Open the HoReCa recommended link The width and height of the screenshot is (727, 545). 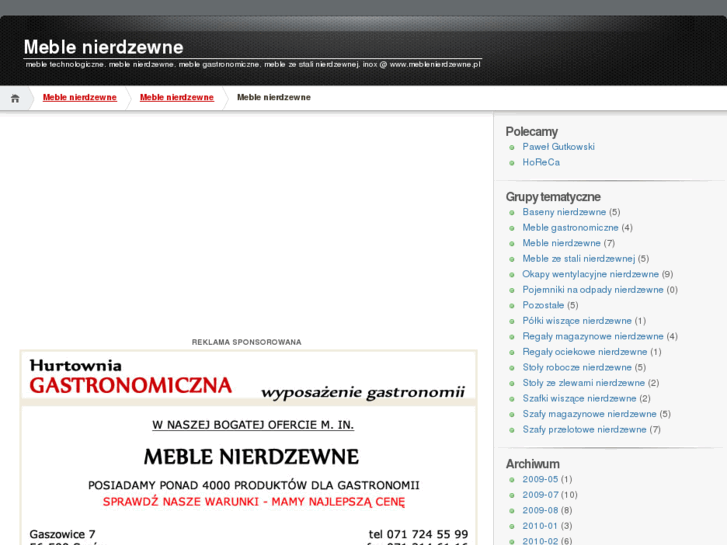pyautogui.click(x=541, y=162)
